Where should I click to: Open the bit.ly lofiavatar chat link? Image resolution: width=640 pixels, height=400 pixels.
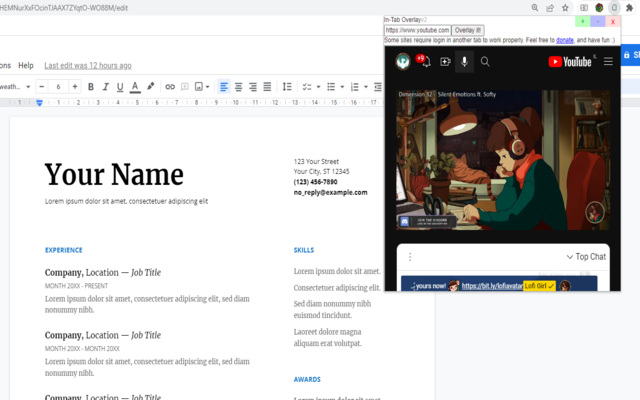tap(492, 286)
